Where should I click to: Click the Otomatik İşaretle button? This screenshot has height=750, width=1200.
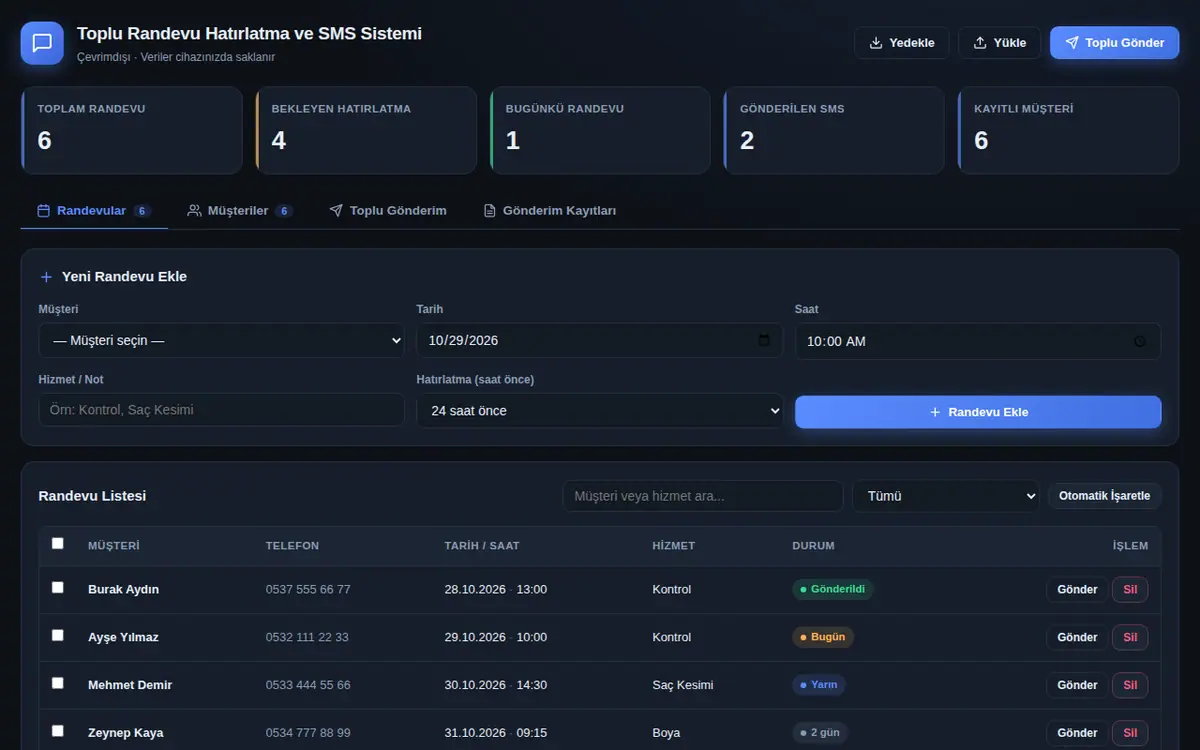pos(1104,495)
